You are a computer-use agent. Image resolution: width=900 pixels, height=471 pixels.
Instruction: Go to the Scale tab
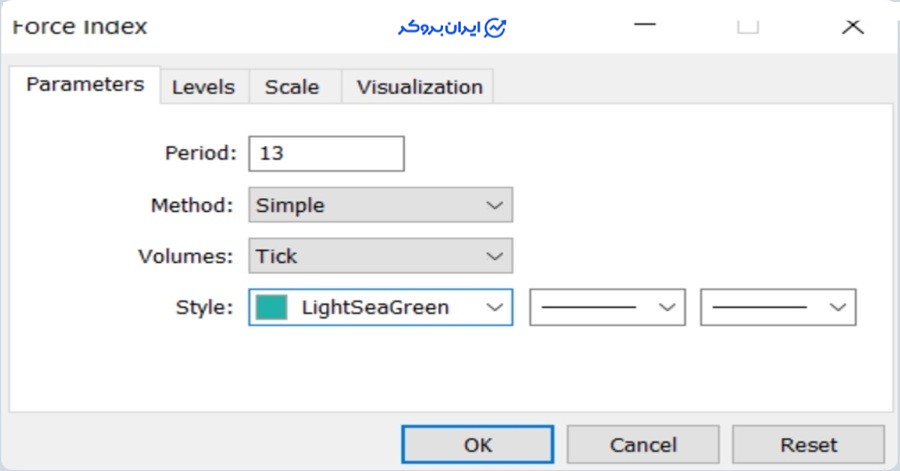292,87
